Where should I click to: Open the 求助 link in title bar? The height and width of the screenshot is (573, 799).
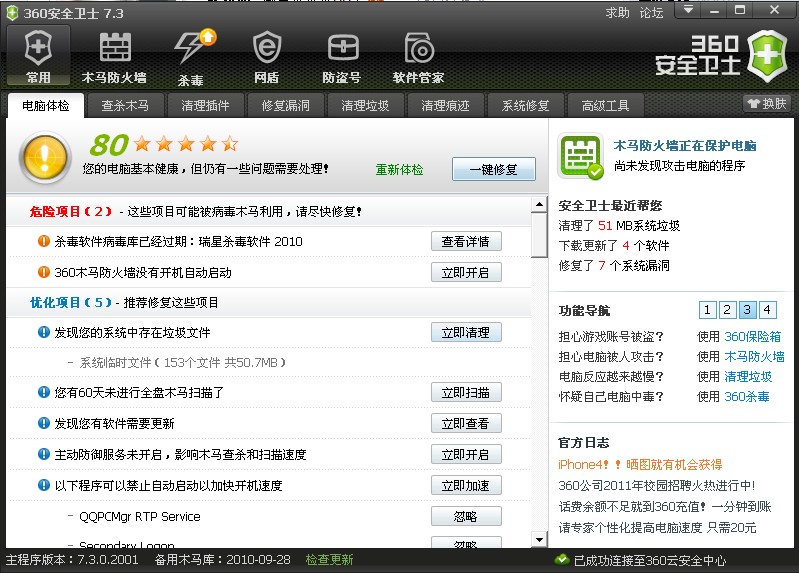(x=618, y=13)
